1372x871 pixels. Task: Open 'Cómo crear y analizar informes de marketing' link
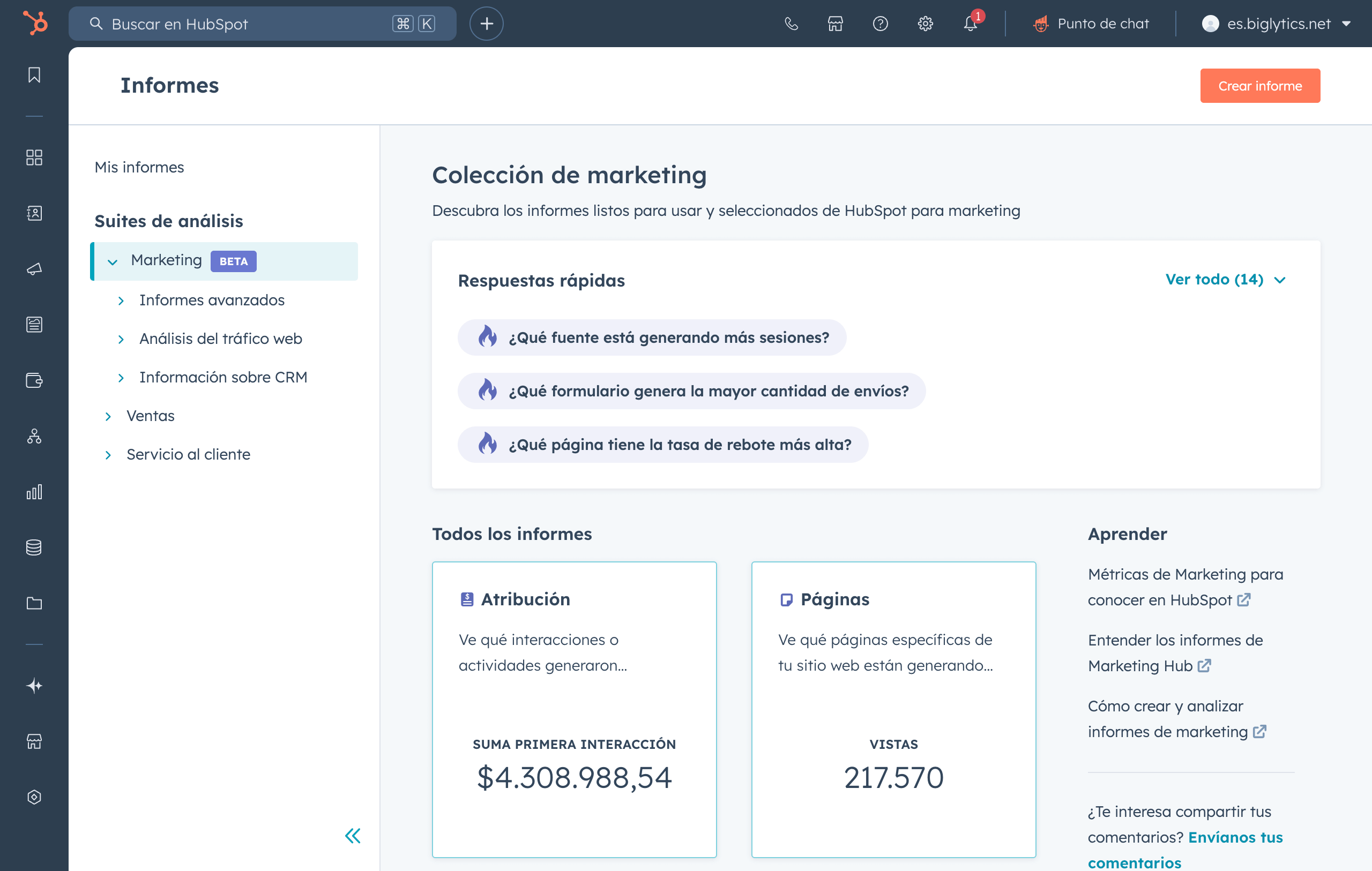click(x=1176, y=718)
